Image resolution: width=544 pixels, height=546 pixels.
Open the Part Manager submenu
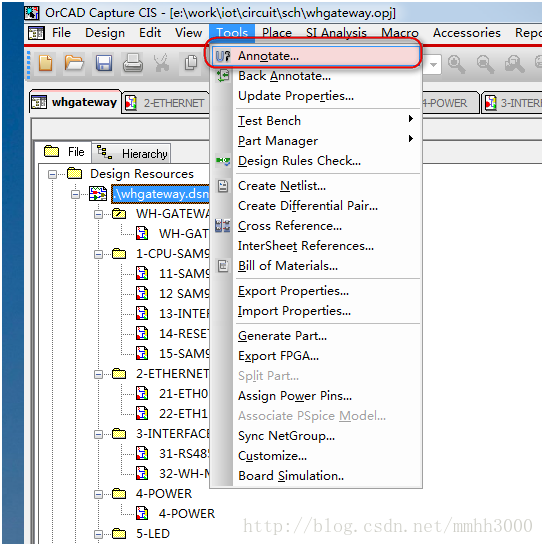pyautogui.click(x=327, y=141)
